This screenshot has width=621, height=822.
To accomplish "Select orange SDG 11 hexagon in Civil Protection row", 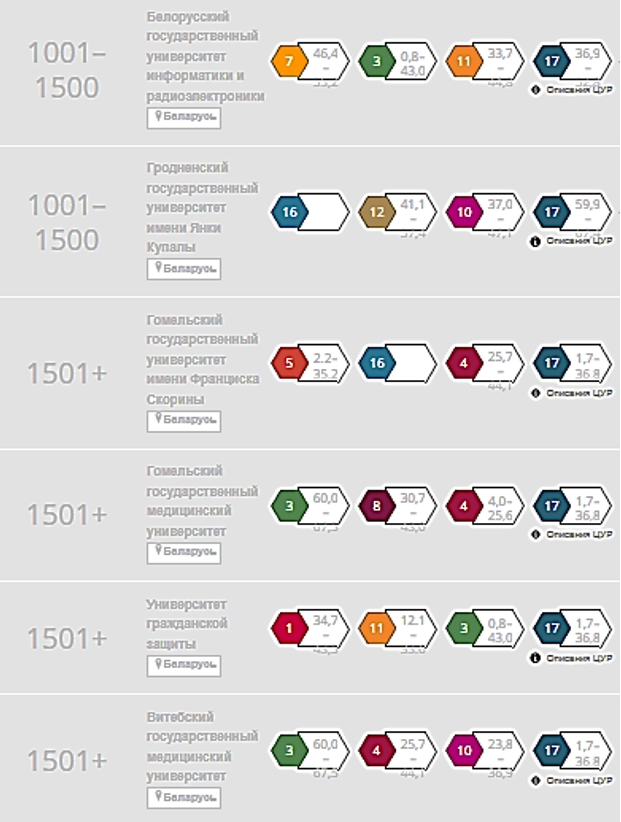I will 377,629.
